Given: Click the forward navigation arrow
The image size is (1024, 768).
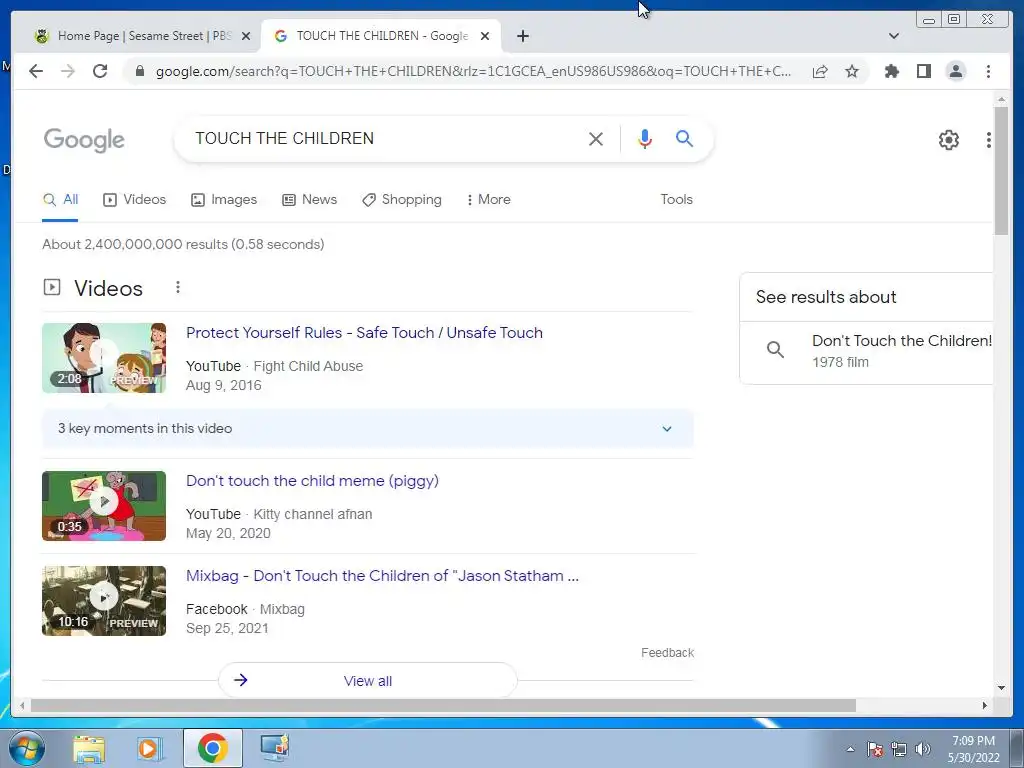Looking at the screenshot, I should coord(68,71).
